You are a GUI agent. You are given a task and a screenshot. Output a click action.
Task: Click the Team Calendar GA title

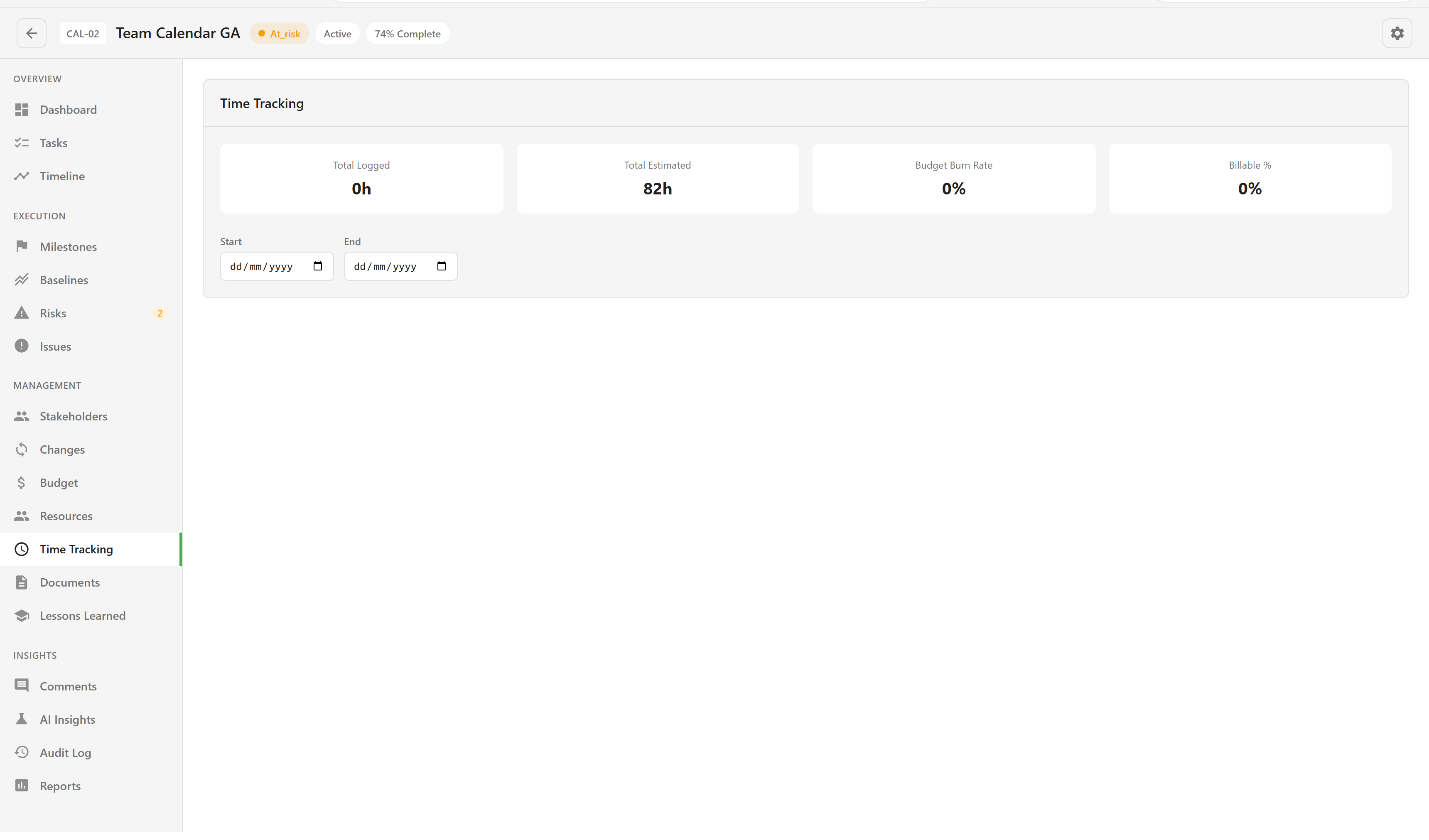[178, 34]
